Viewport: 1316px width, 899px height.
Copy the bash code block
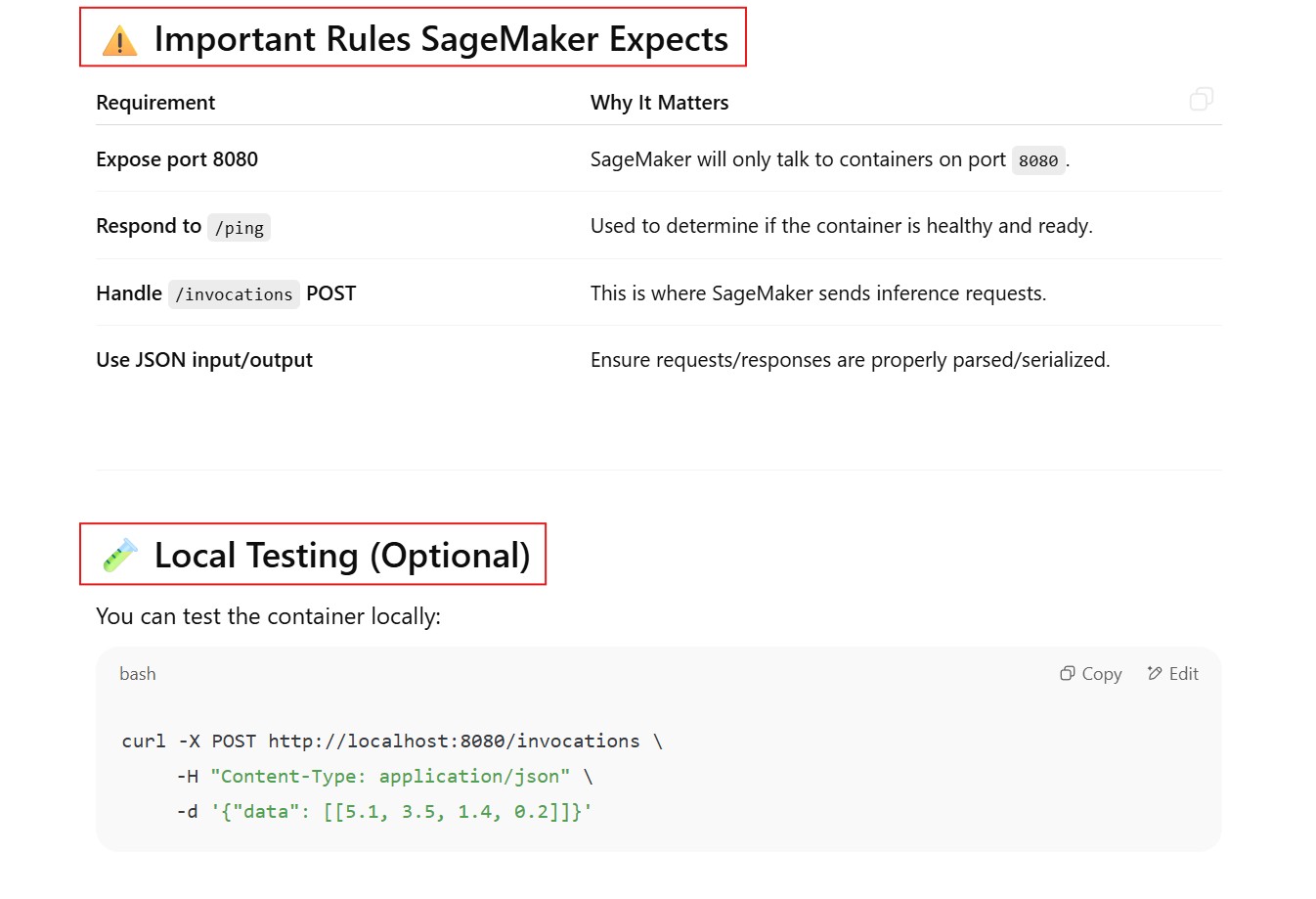coord(1090,674)
